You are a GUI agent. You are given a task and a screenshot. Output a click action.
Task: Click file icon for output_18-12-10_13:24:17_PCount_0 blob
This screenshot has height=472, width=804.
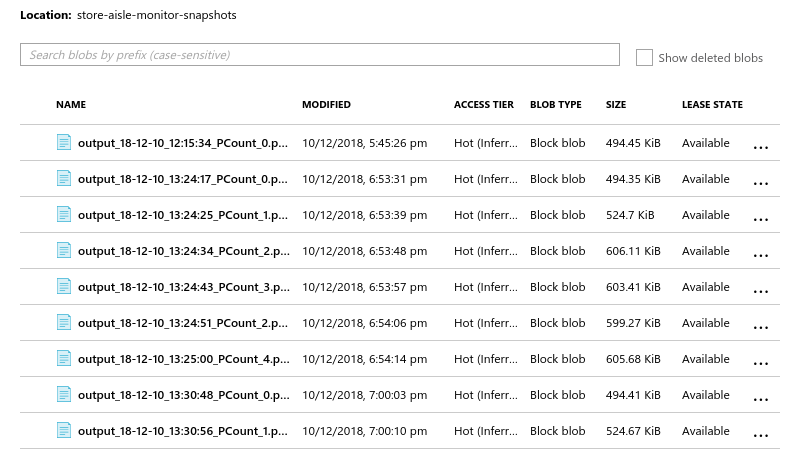(x=65, y=179)
